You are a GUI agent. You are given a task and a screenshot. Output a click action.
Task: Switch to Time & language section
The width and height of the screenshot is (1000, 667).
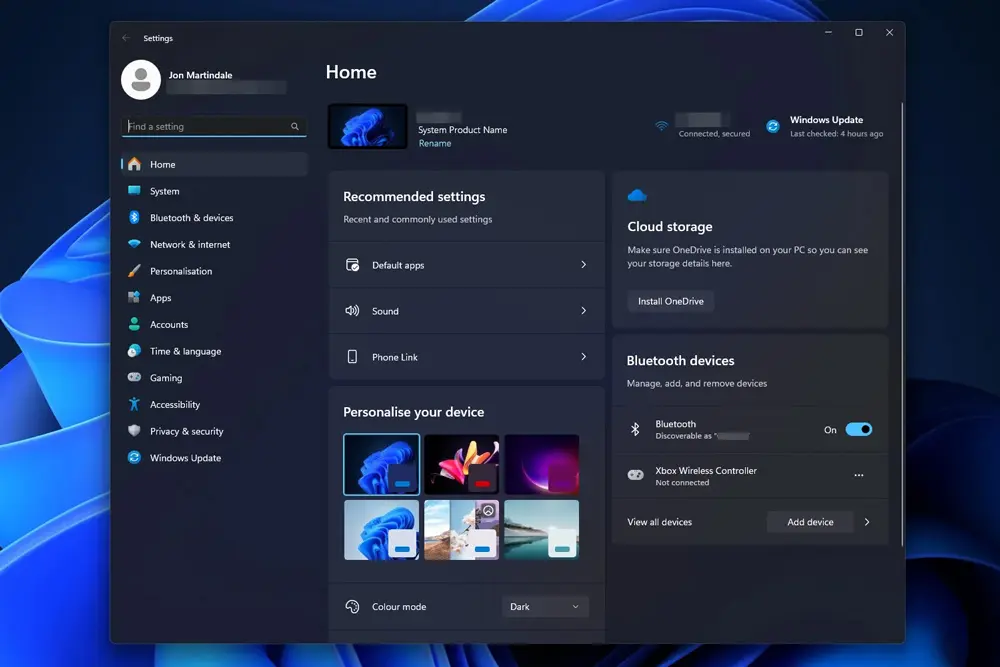(x=214, y=351)
